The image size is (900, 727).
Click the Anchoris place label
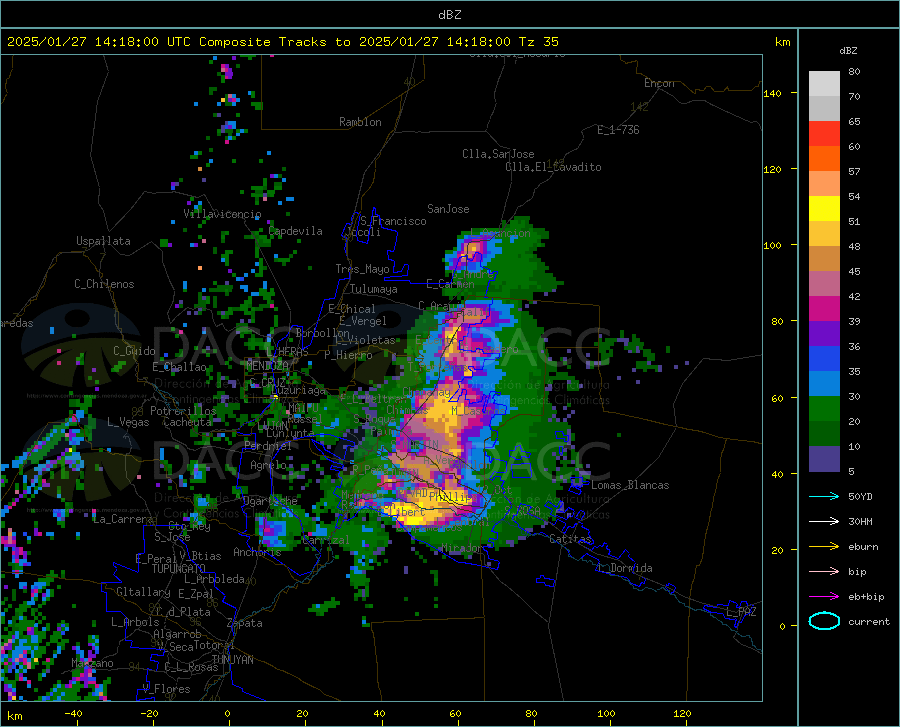[x=257, y=552]
